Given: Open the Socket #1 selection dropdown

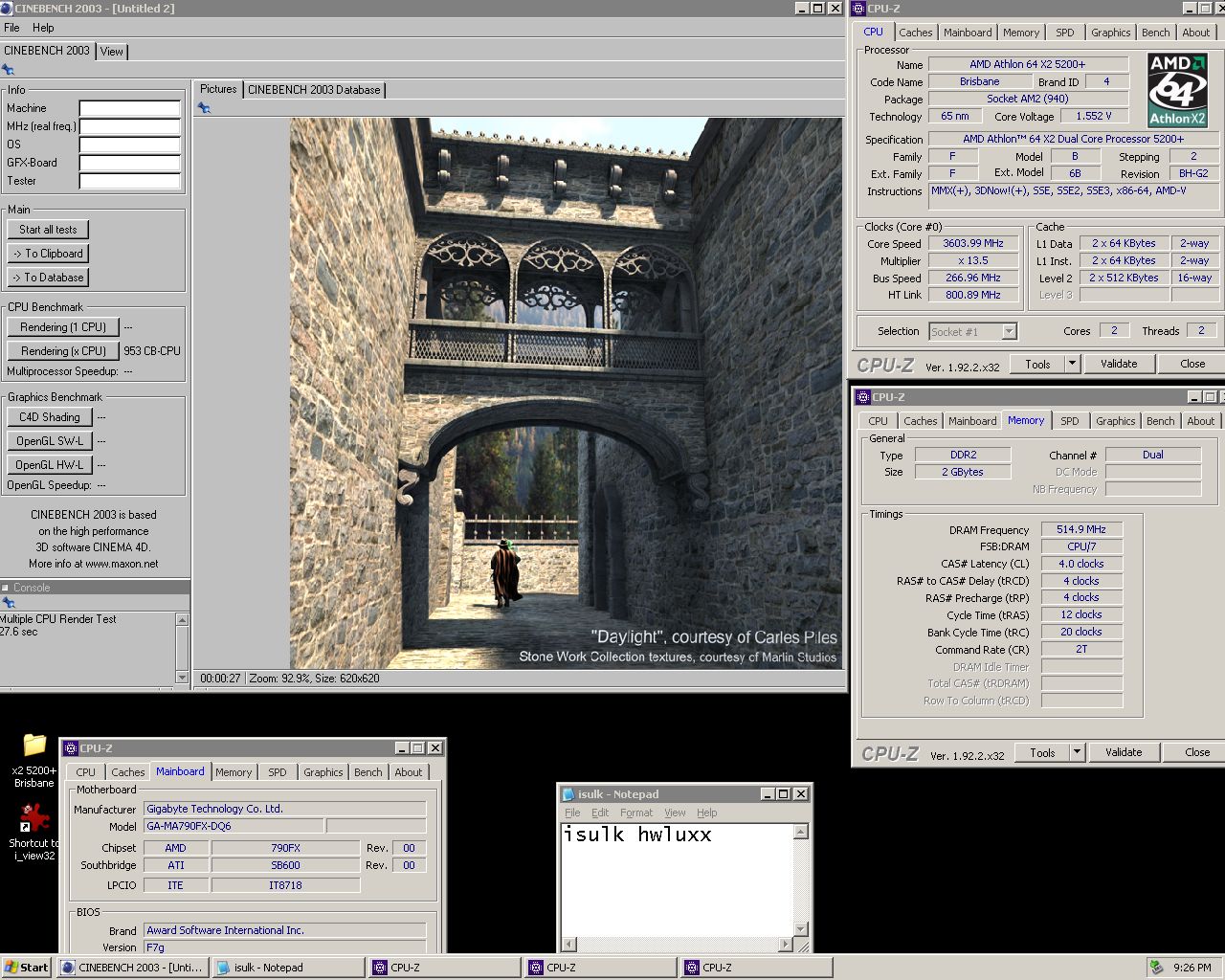Looking at the screenshot, I should tap(1009, 331).
